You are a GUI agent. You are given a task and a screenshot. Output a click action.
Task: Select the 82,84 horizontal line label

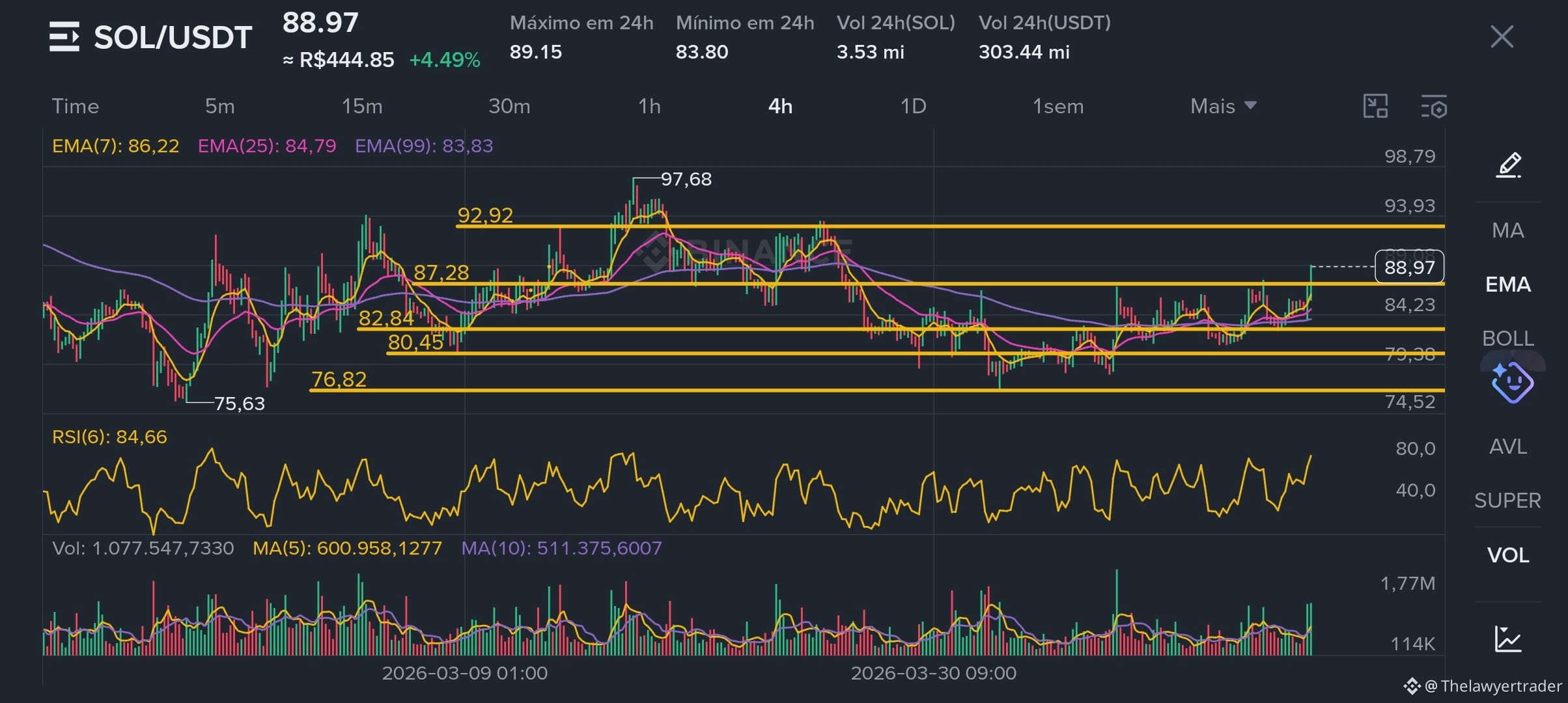(x=386, y=318)
